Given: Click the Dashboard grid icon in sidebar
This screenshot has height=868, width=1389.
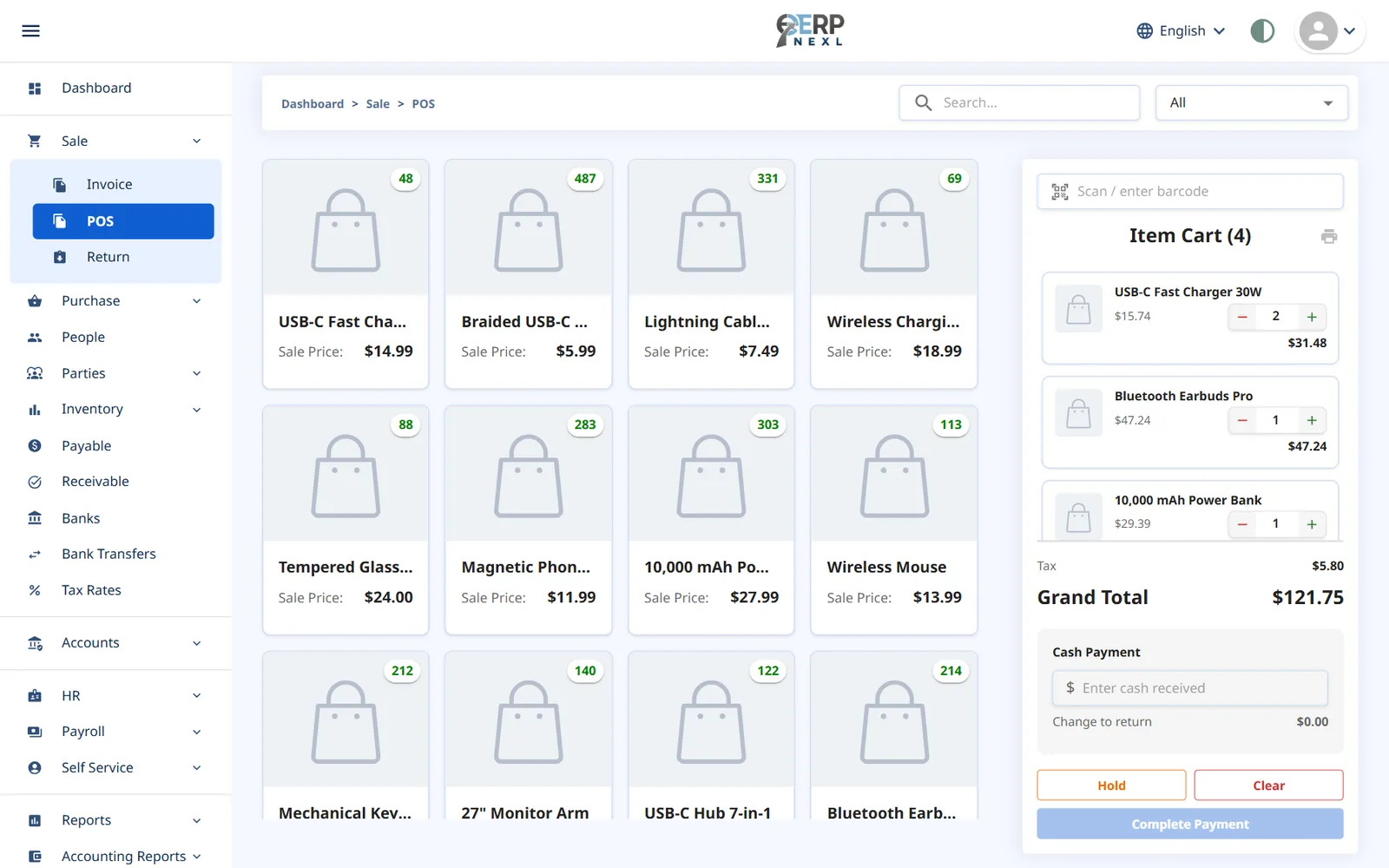Looking at the screenshot, I should pos(35,89).
